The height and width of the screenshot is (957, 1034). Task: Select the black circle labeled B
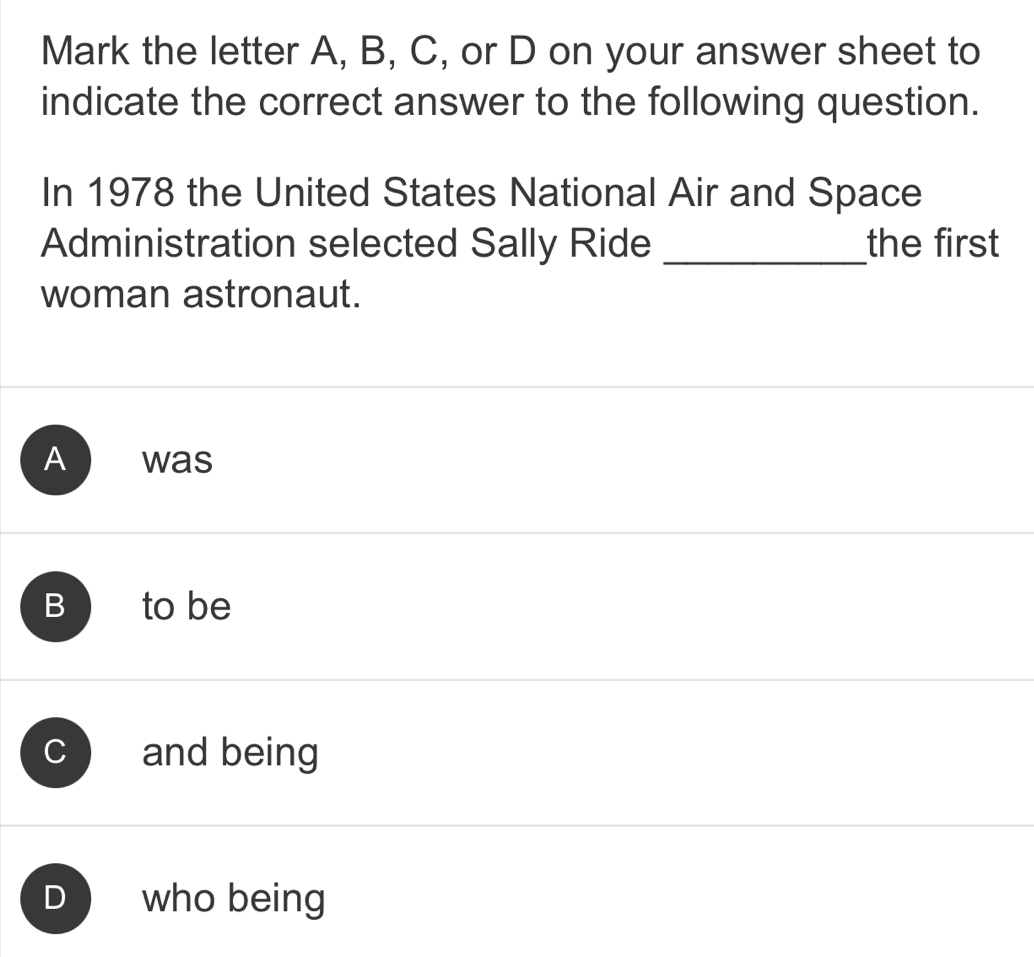(57, 606)
